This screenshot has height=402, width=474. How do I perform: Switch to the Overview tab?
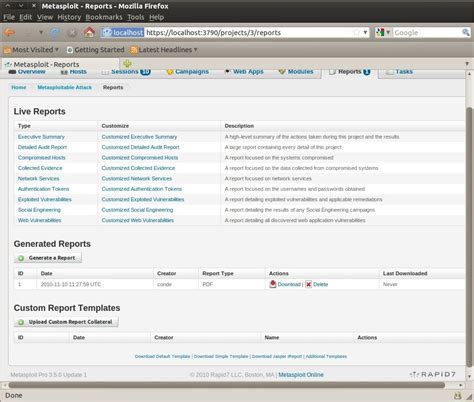tap(27, 72)
